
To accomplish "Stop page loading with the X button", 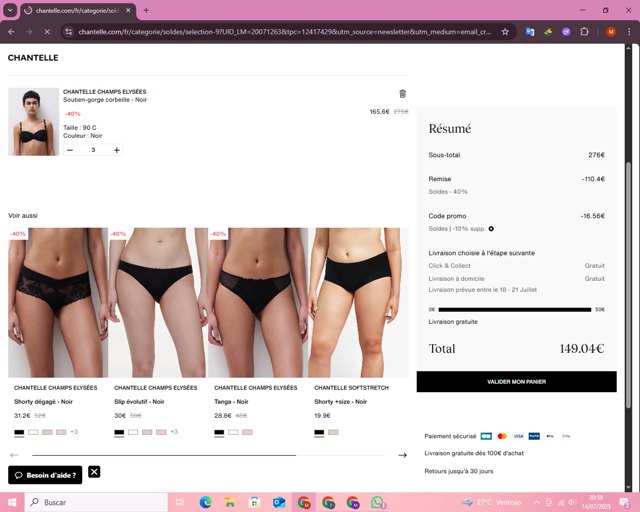I will click(x=47, y=31).
